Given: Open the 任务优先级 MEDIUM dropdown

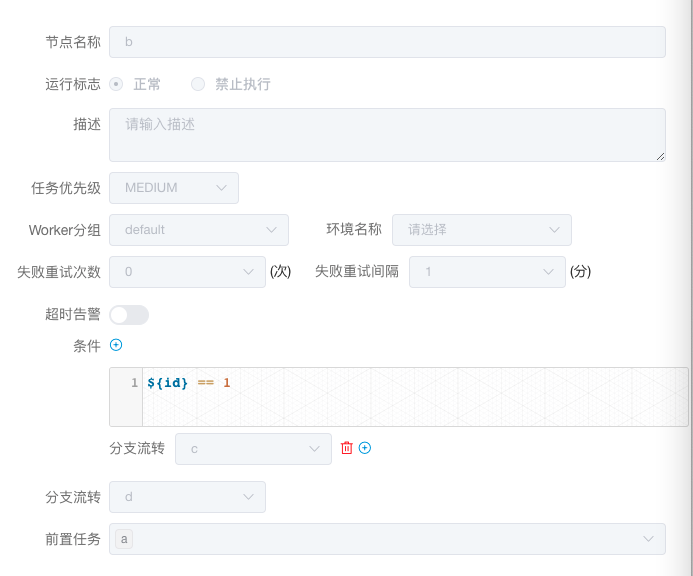Looking at the screenshot, I should tap(174, 188).
